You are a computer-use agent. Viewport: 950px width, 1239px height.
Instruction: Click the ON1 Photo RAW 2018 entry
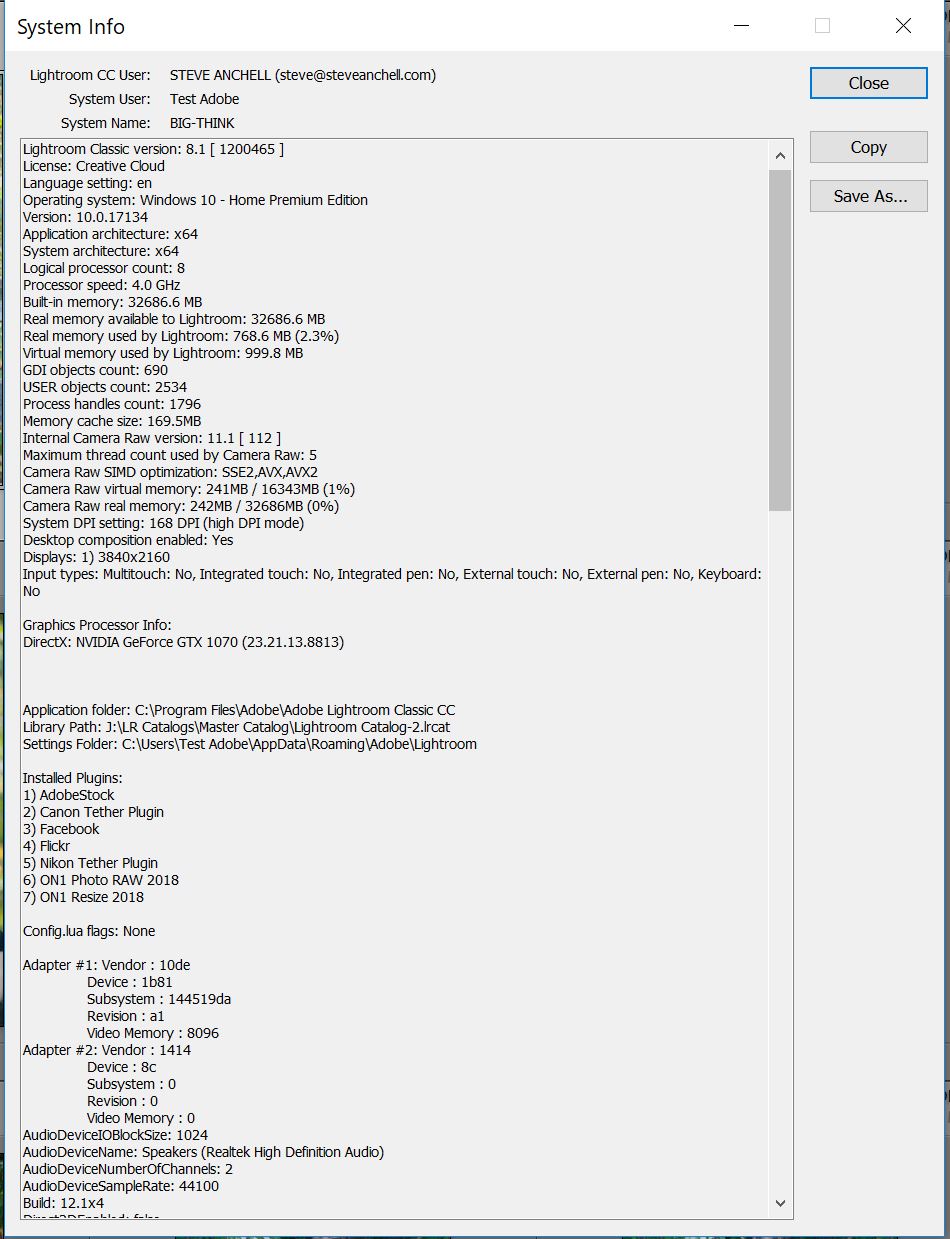point(101,880)
